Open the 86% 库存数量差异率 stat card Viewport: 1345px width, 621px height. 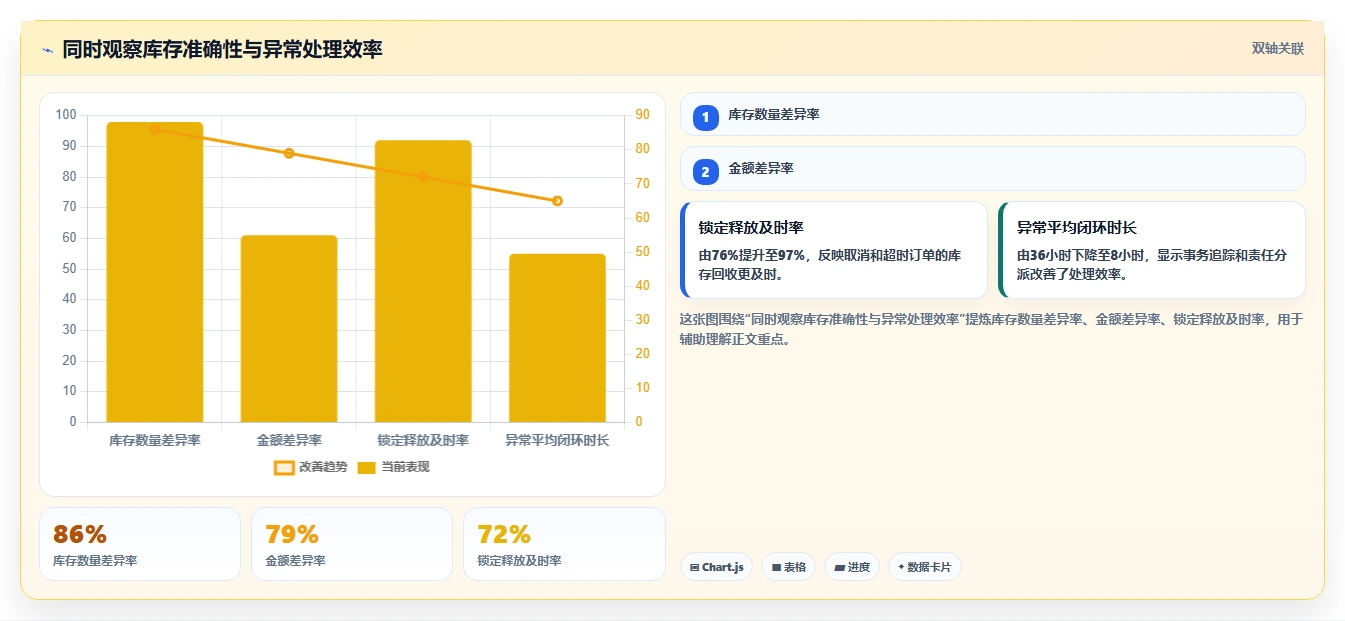click(140, 544)
